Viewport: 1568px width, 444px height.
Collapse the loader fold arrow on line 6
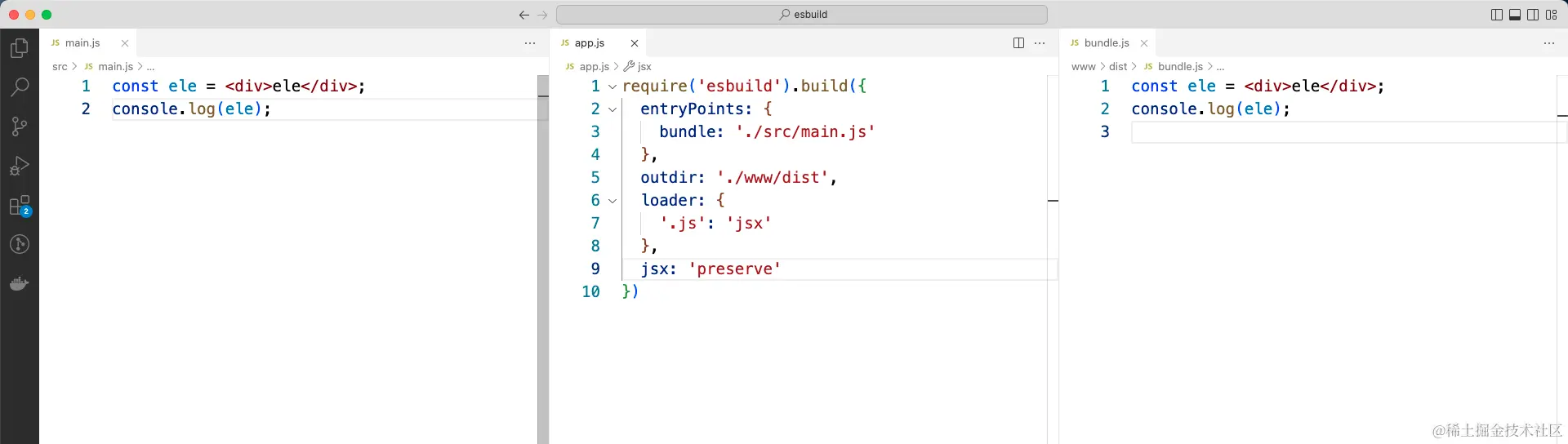pyautogui.click(x=612, y=201)
